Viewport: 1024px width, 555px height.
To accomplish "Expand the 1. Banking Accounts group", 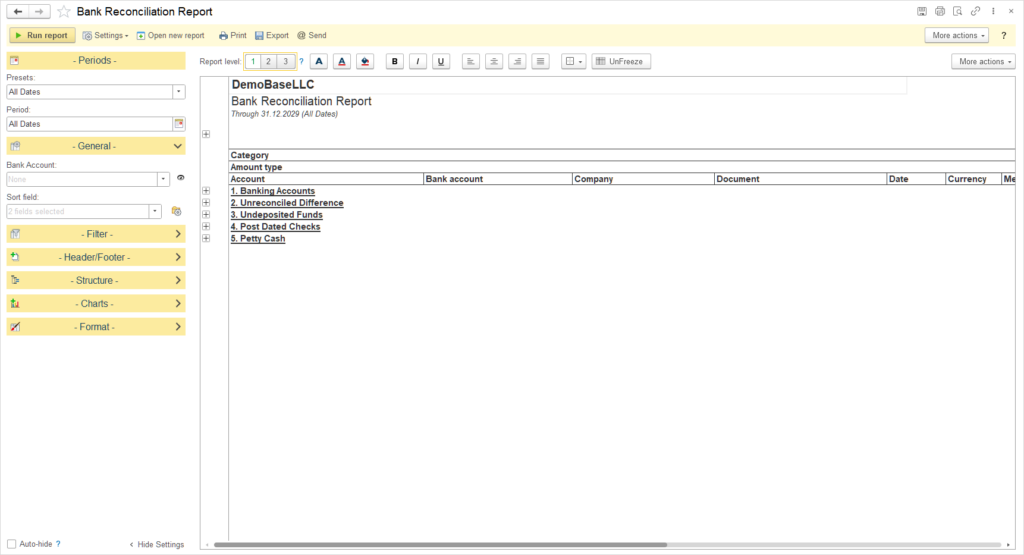I will (206, 191).
